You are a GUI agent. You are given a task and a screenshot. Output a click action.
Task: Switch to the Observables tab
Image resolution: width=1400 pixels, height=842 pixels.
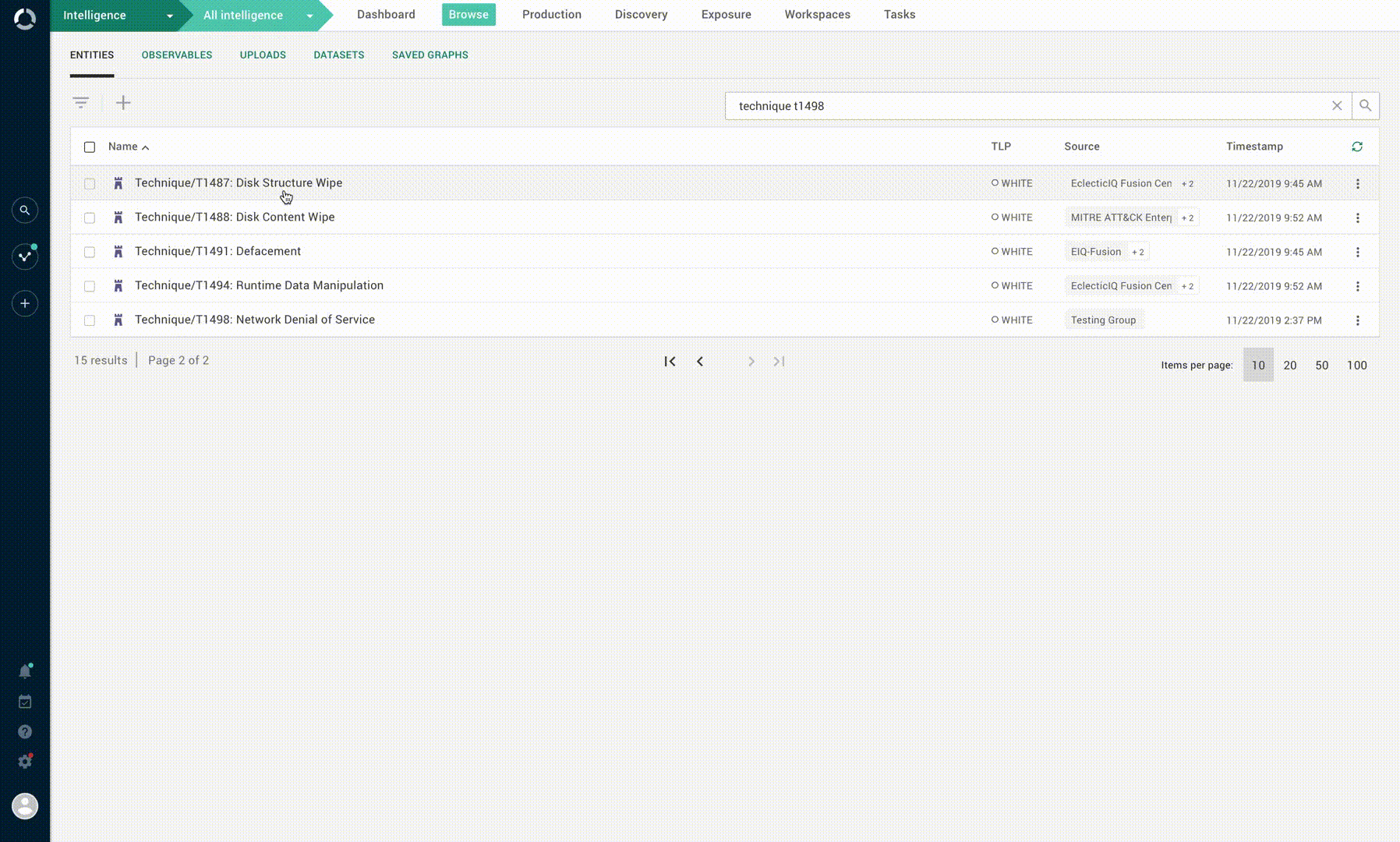(176, 55)
